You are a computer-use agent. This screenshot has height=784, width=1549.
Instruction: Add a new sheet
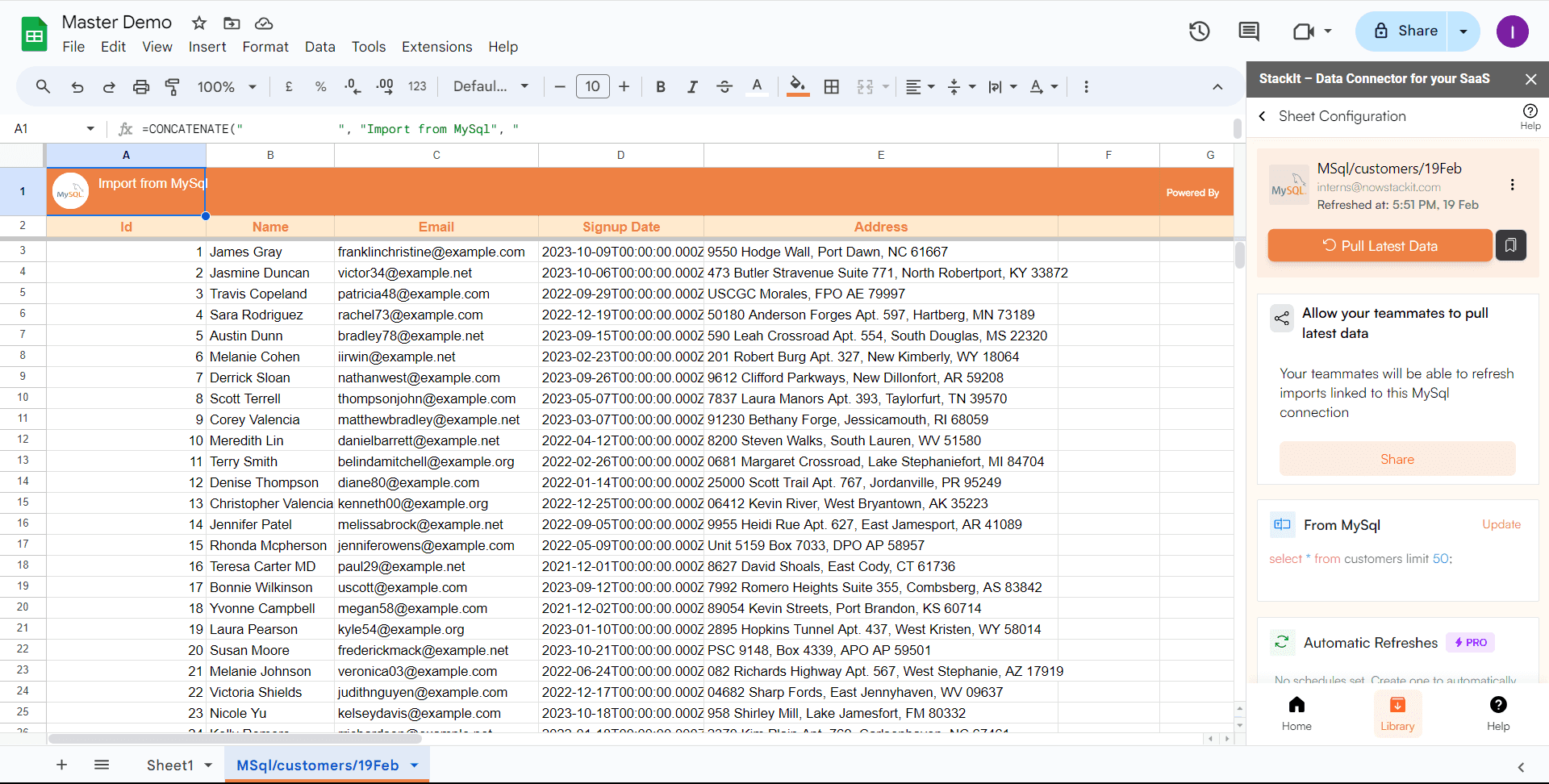pyautogui.click(x=61, y=765)
